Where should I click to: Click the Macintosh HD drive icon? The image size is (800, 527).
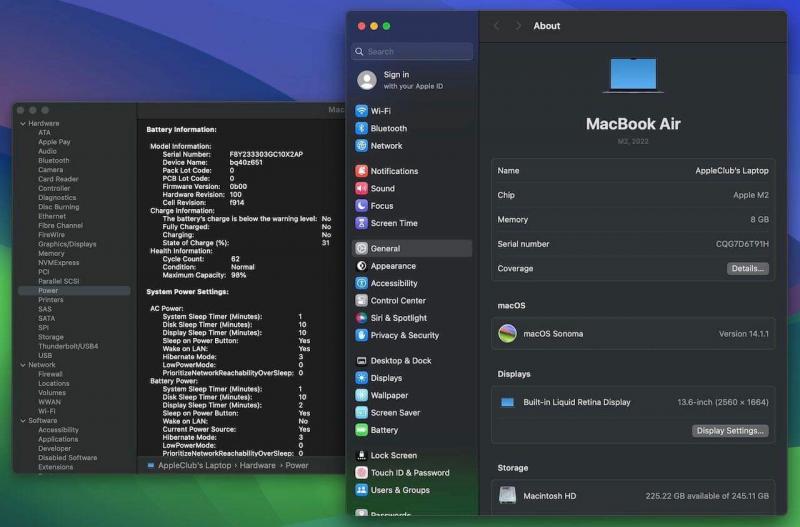(507, 495)
